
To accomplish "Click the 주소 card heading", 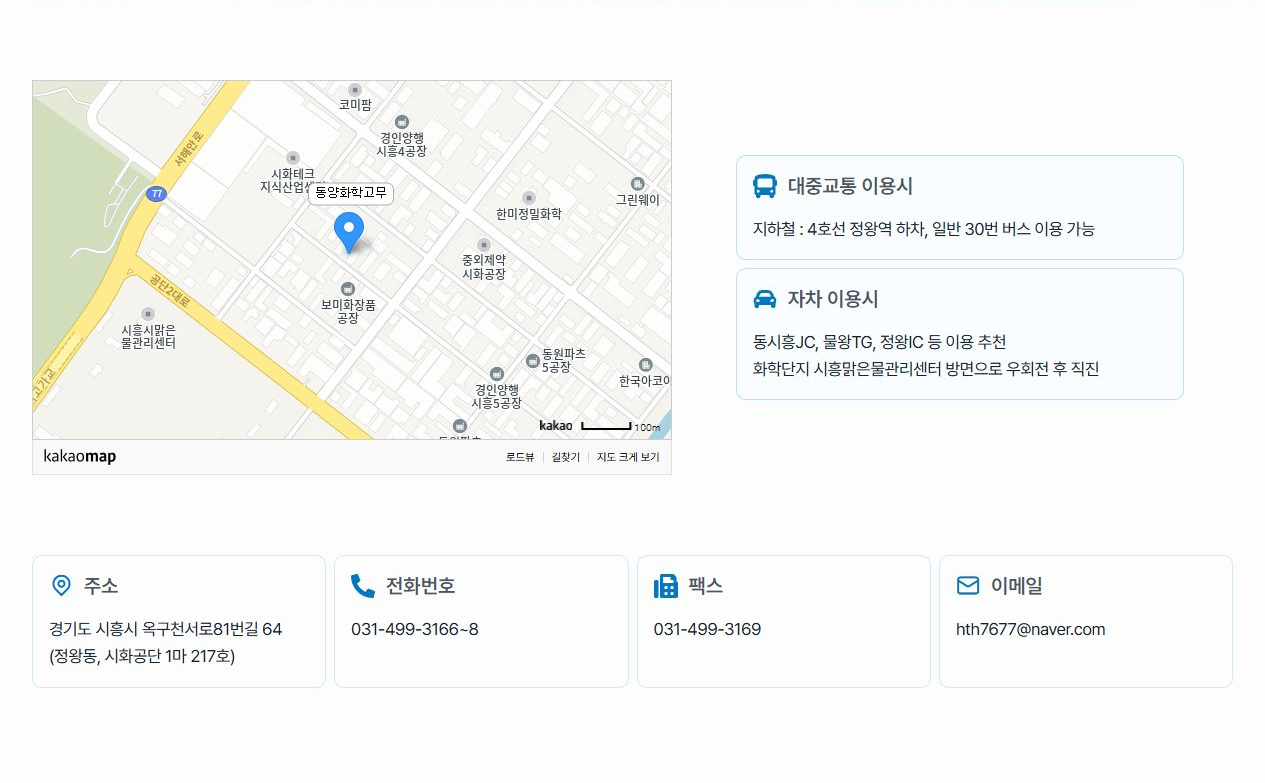I will [101, 586].
